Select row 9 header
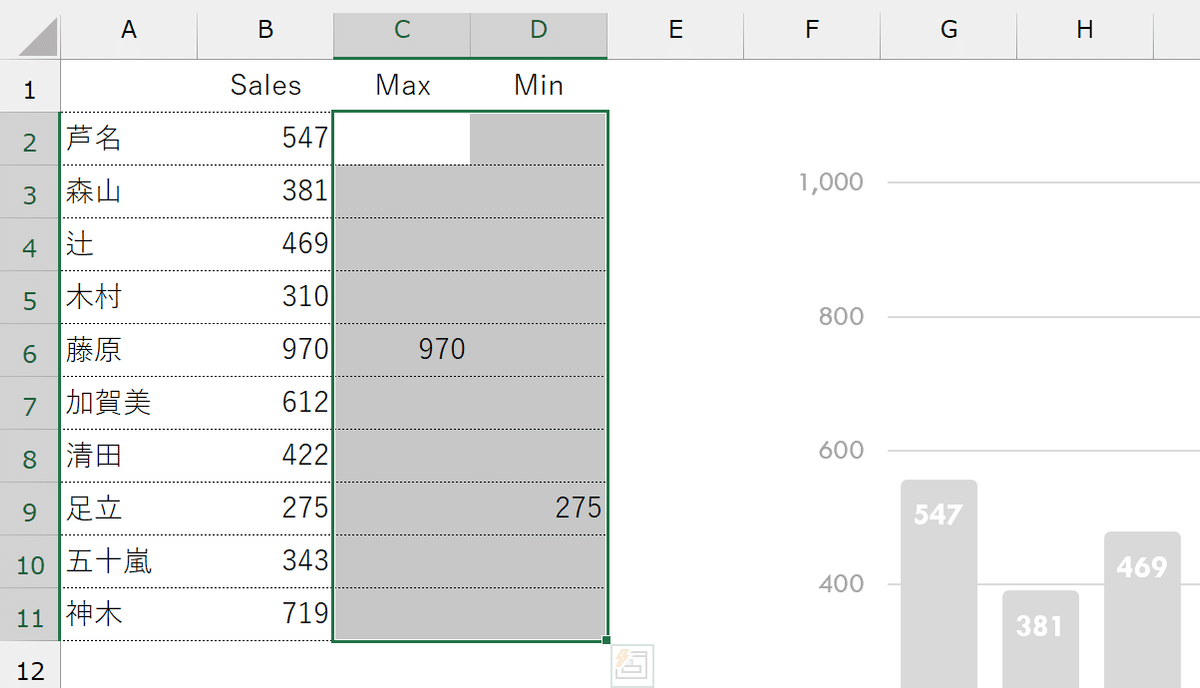The image size is (1200, 688). (30, 510)
